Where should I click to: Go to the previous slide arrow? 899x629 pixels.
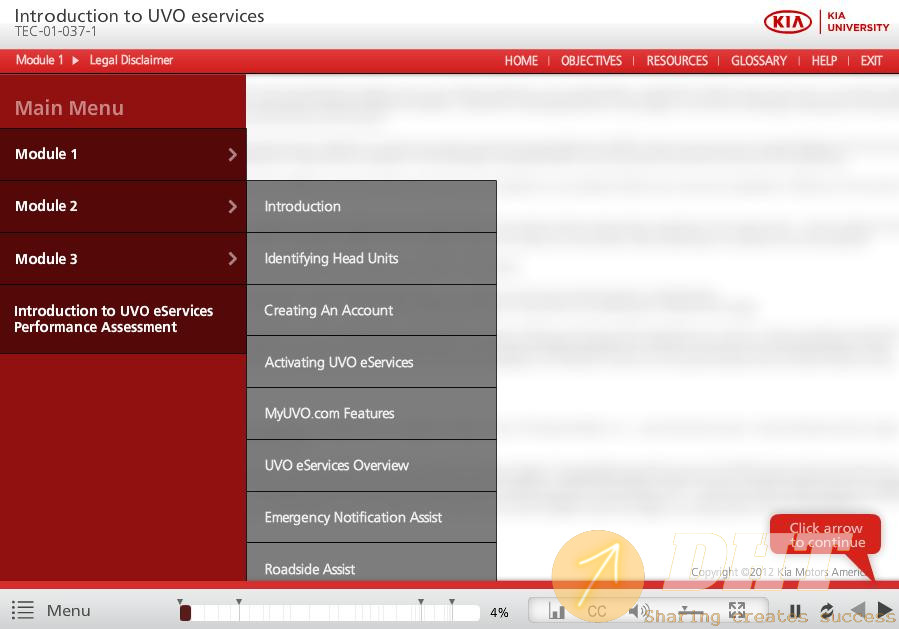[858, 610]
